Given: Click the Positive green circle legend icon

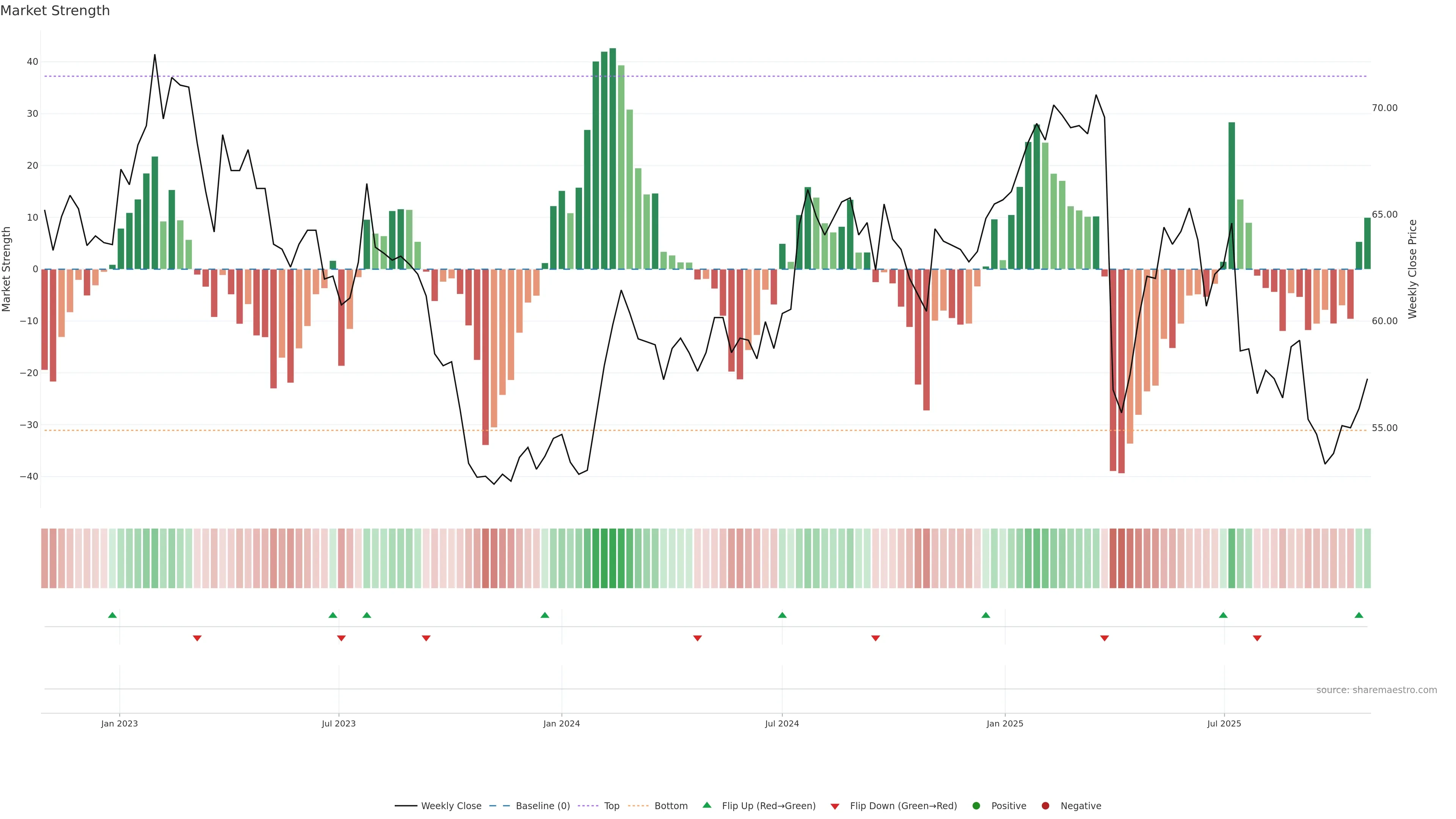Looking at the screenshot, I should coord(976,806).
